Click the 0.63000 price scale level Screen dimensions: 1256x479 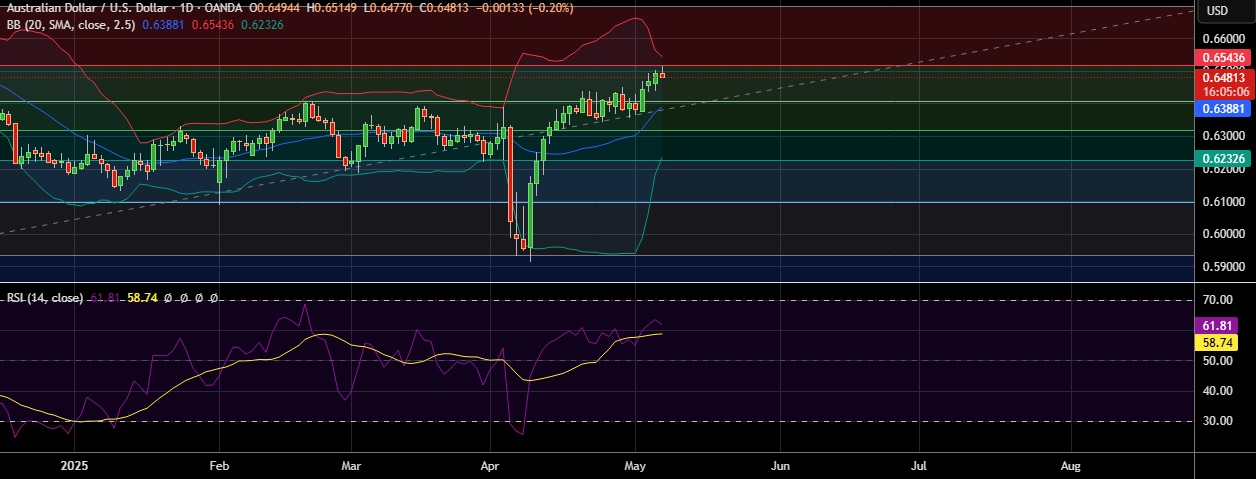pyautogui.click(x=1224, y=136)
